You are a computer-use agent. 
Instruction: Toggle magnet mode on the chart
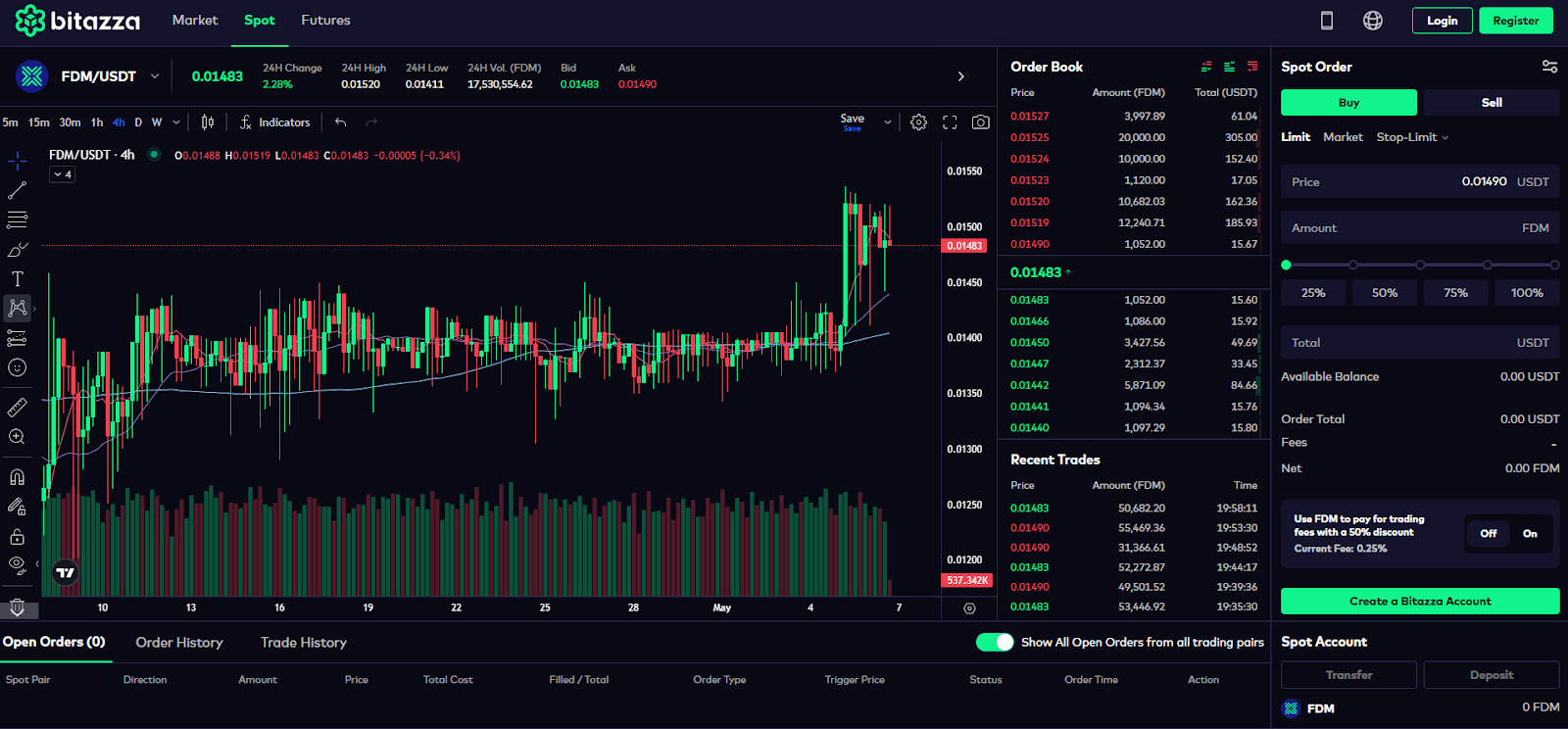coord(18,477)
